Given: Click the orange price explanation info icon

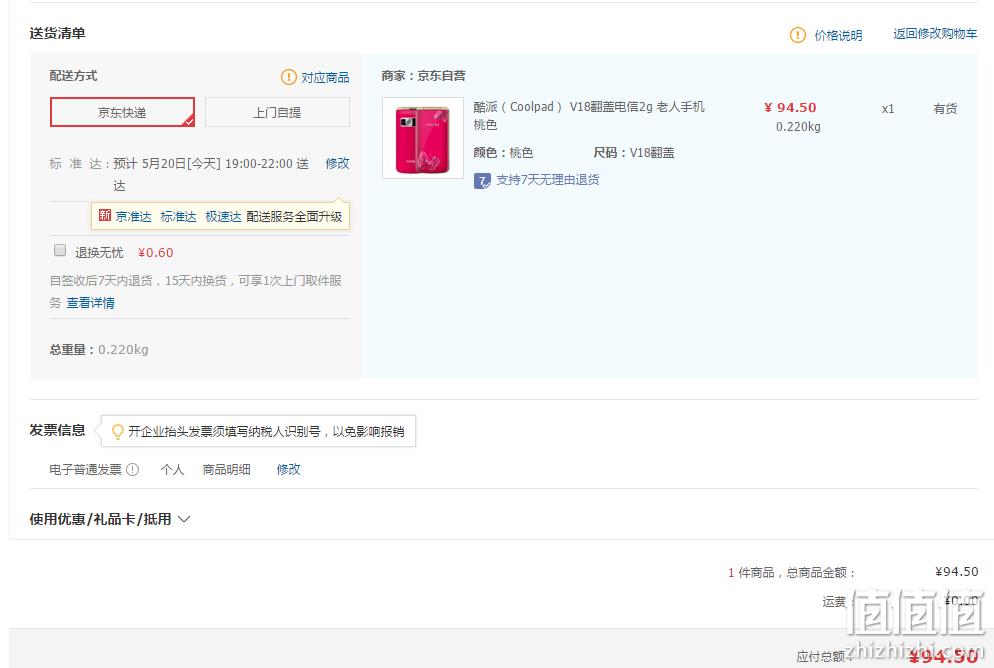Looking at the screenshot, I should click(x=797, y=35).
